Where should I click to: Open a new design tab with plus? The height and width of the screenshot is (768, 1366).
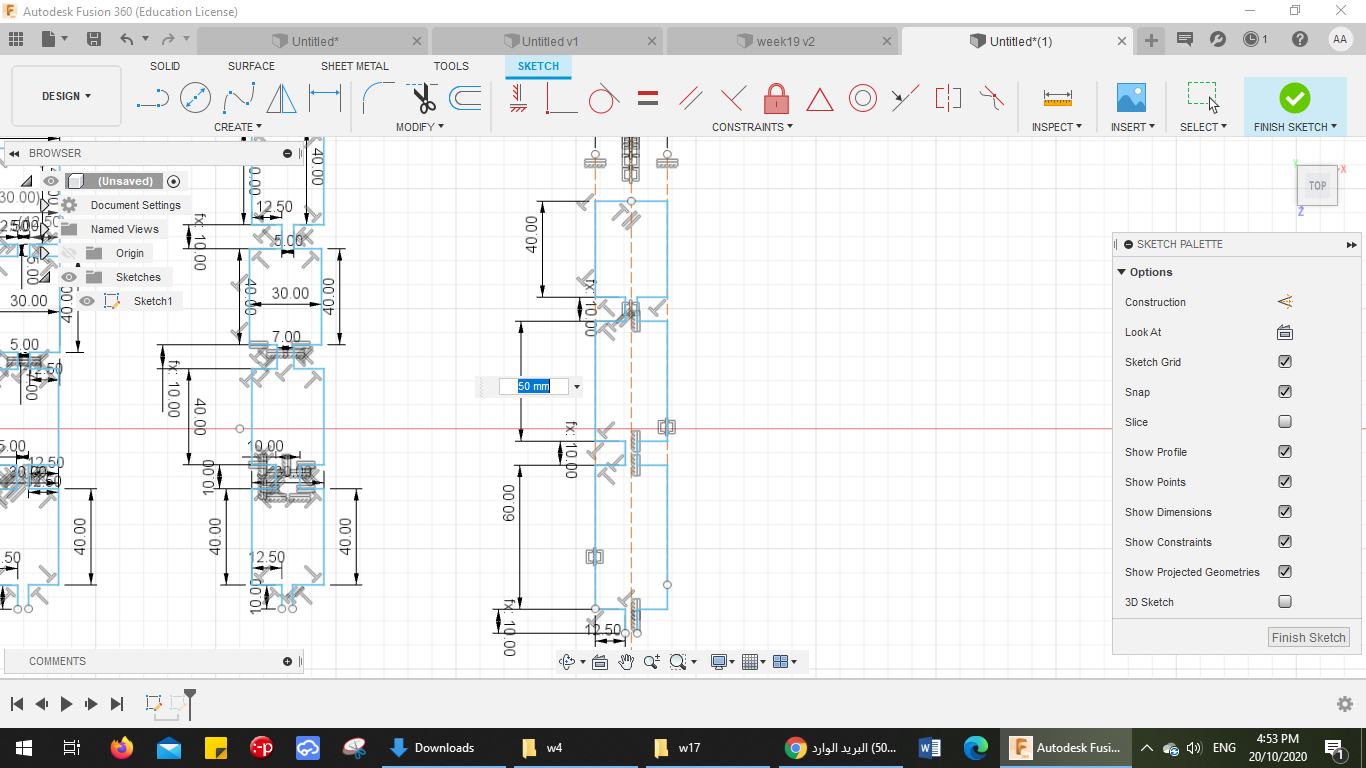[x=1151, y=41]
